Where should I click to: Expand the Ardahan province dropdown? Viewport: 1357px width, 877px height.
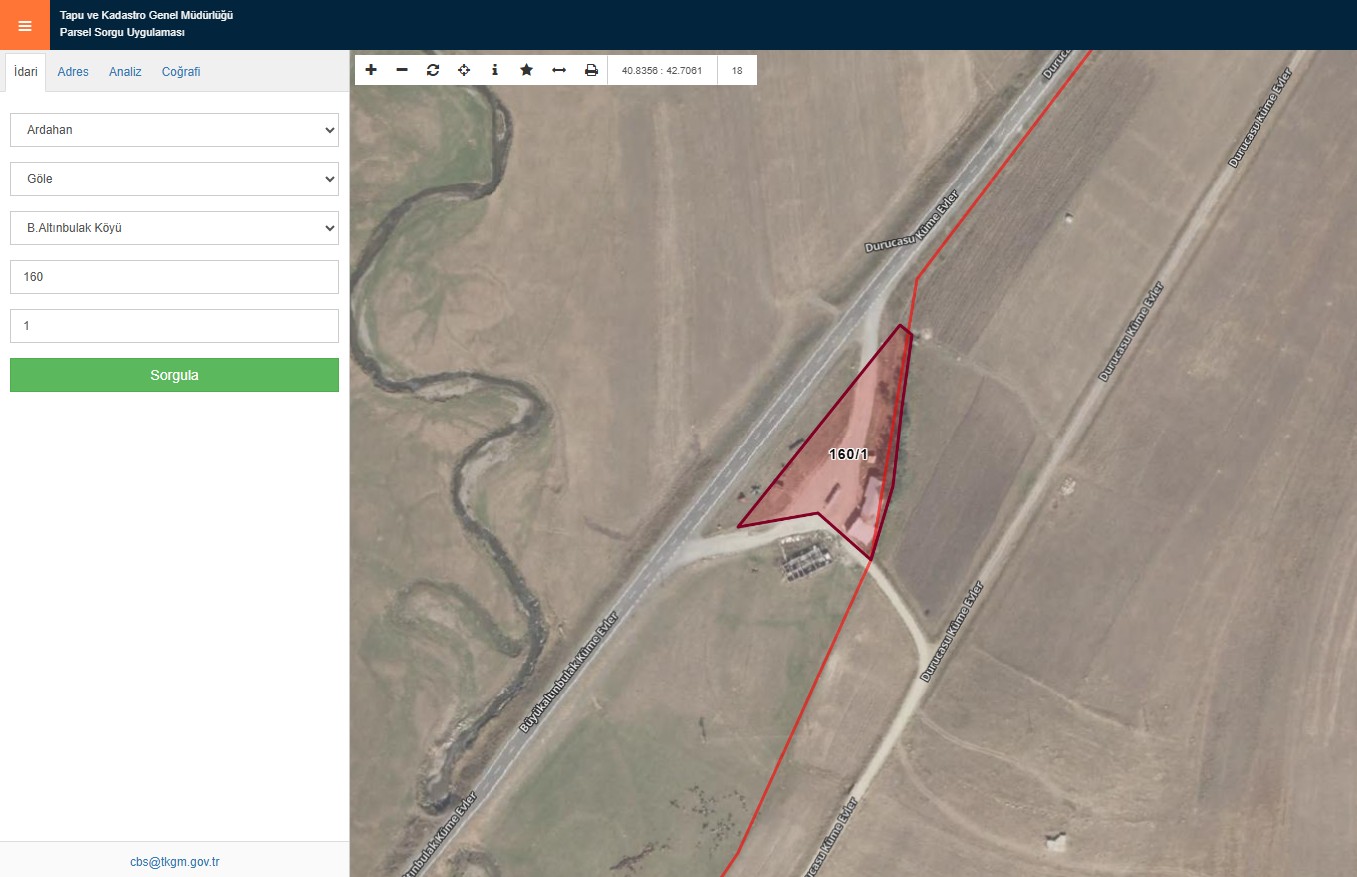tap(174, 130)
